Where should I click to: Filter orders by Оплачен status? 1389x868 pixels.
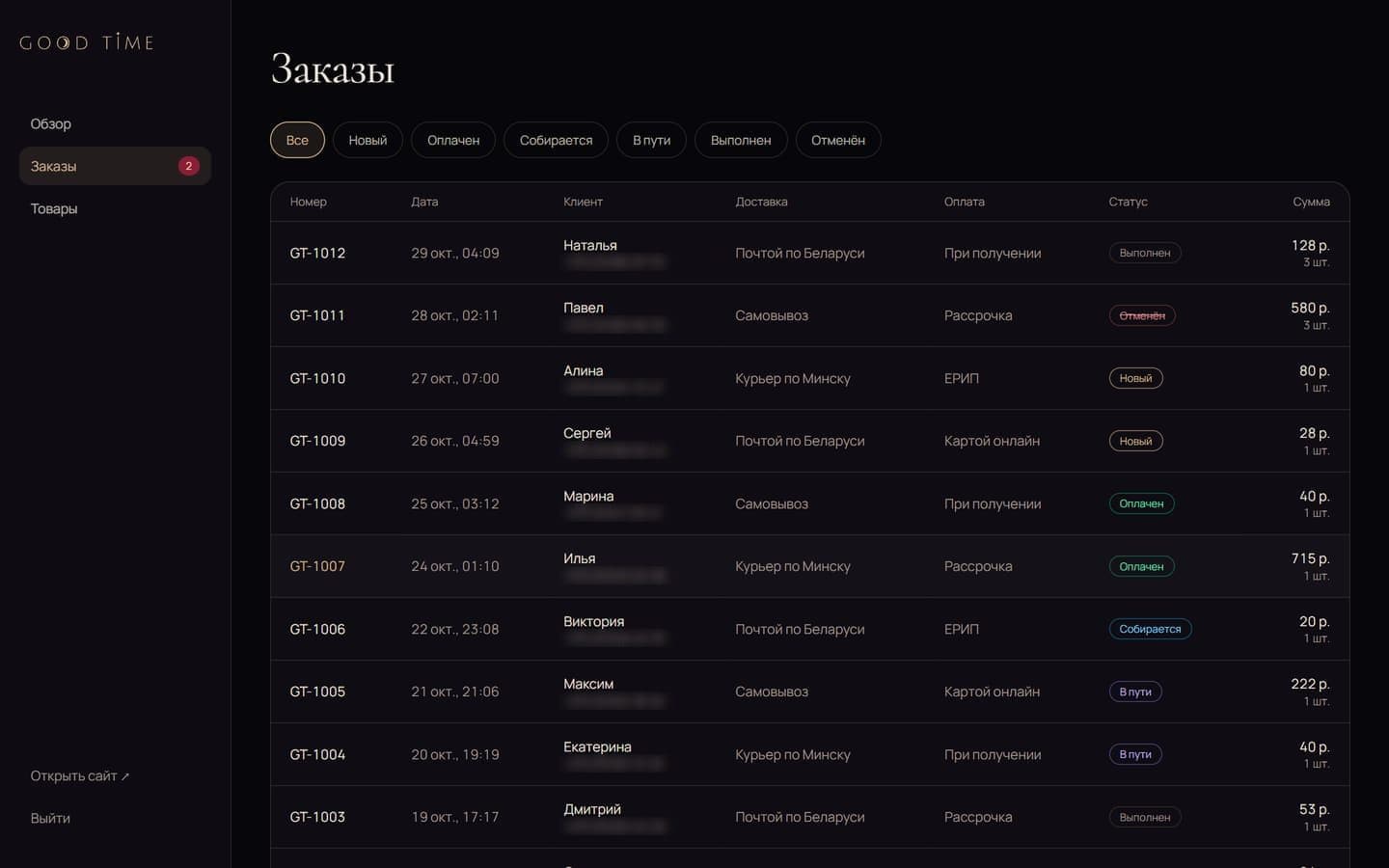[x=453, y=140]
